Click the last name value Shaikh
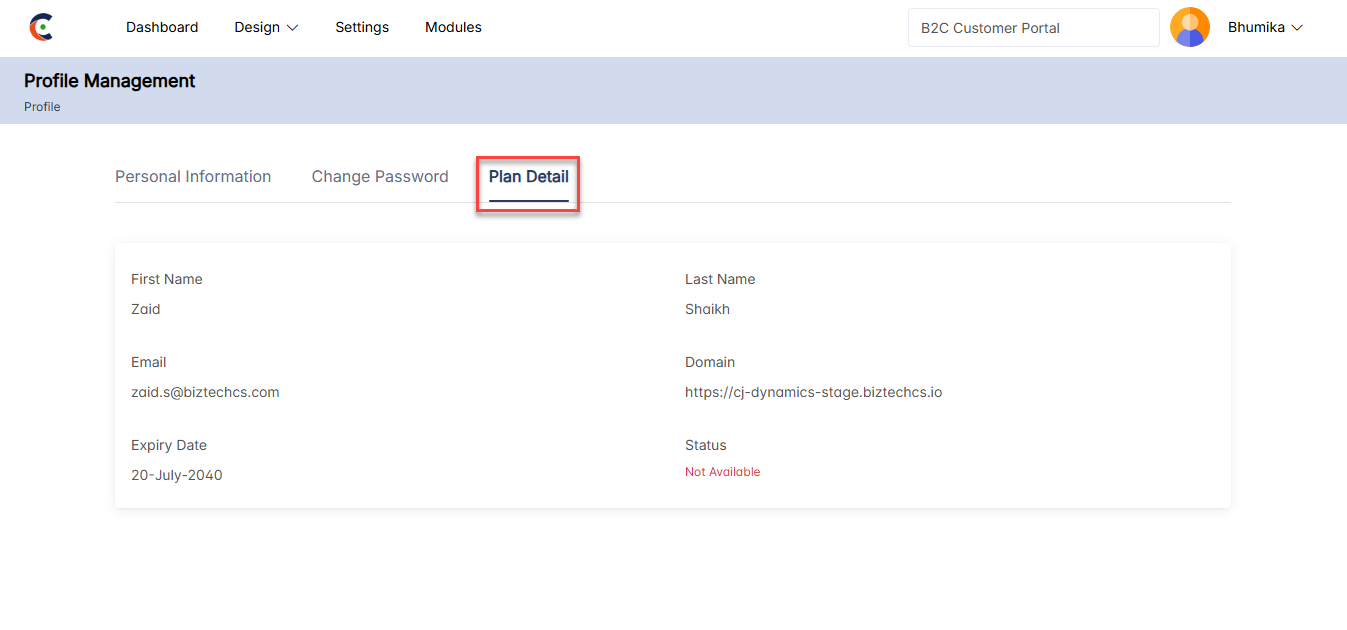The width and height of the screenshot is (1347, 630). pyautogui.click(x=707, y=309)
